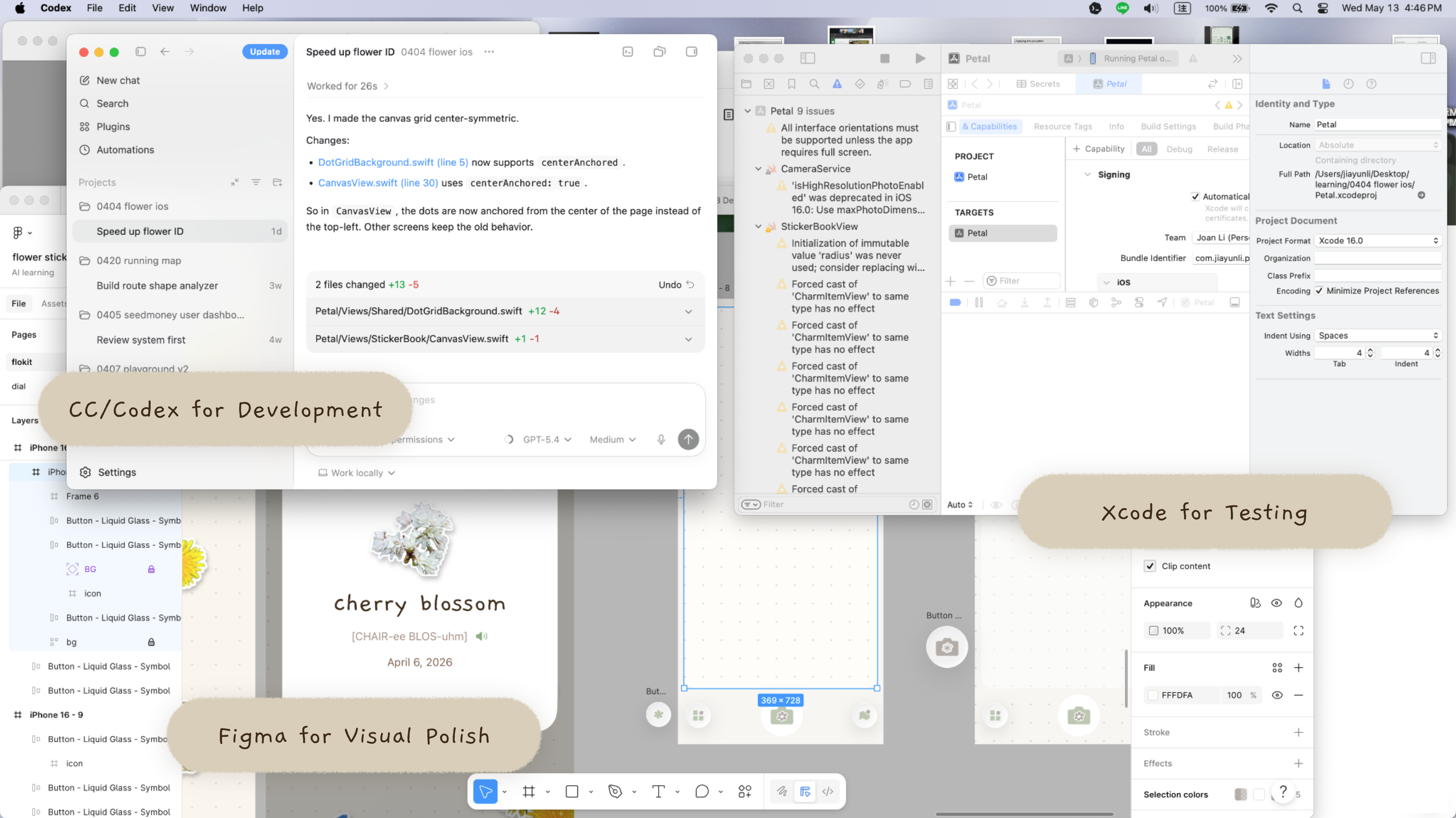This screenshot has height=818, width=1456.
Task: Toggle Fill visibility eye for FFFDFA
Action: 1277,695
